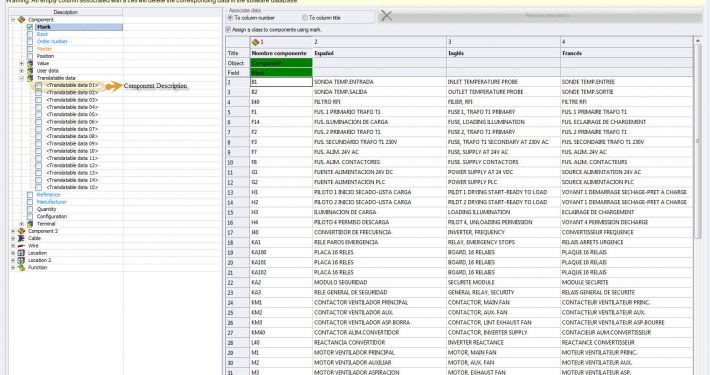Viewport: 710px width, 375px height.
Task: Click 'FILTRE RFI' cell
Action: coord(627,102)
